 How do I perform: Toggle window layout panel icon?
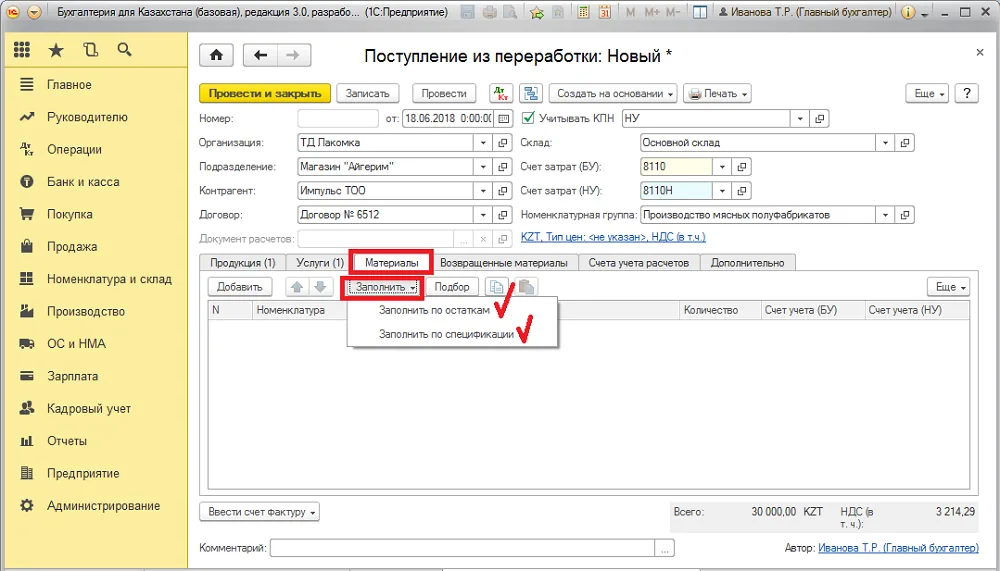(700, 11)
